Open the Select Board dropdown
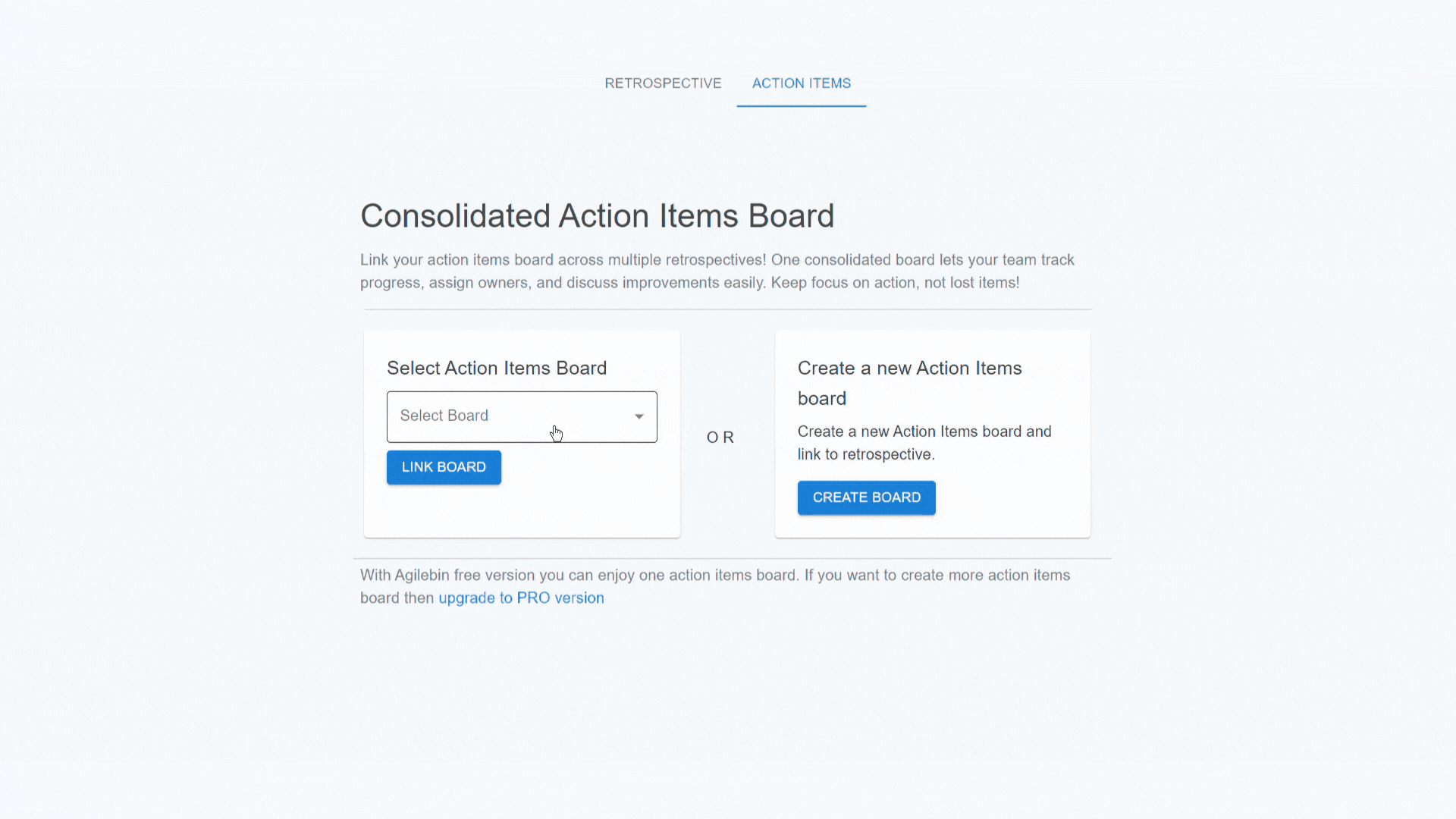Screen dimensions: 1456x819 tap(522, 416)
